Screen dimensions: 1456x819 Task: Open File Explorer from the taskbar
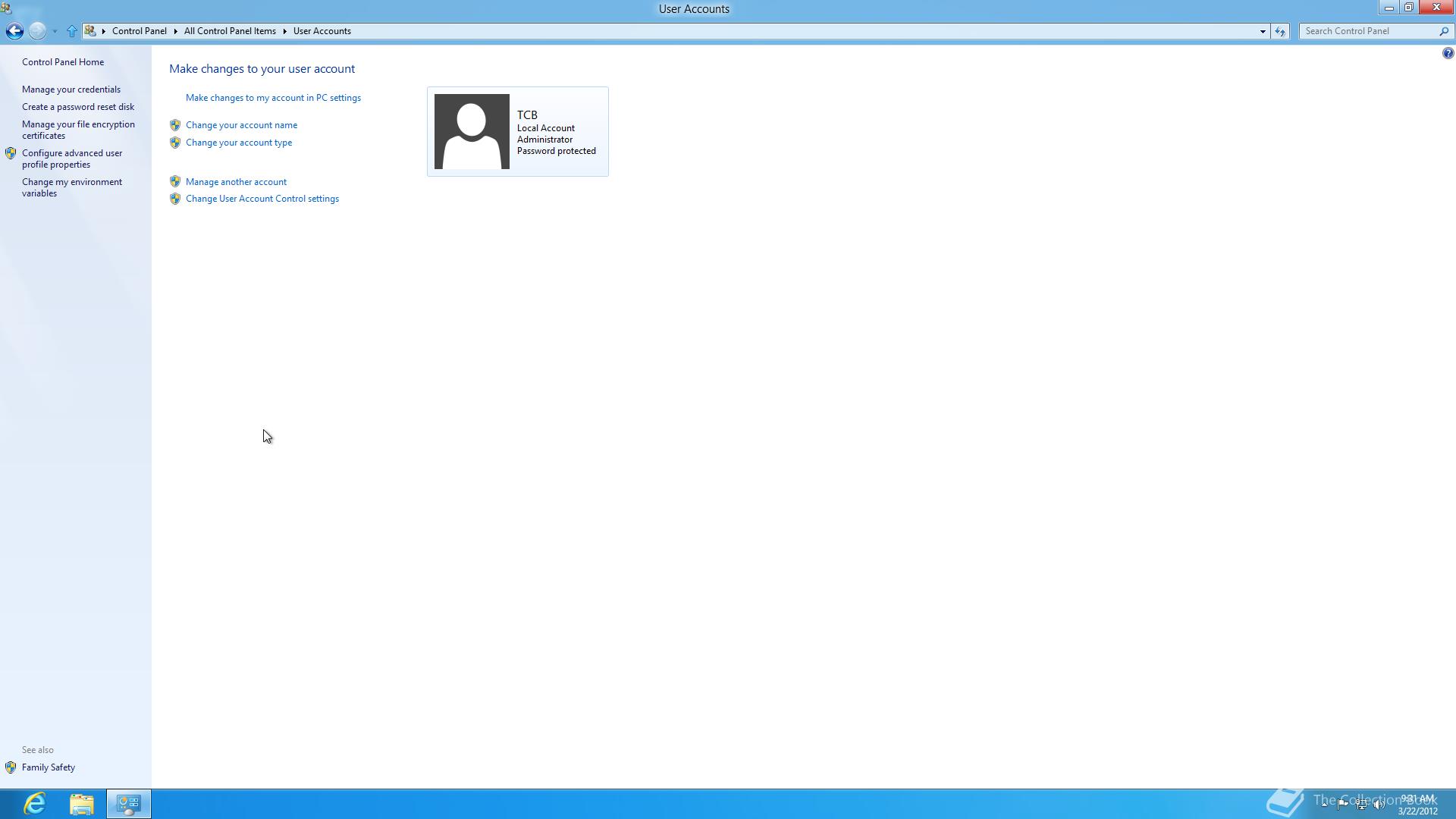[82, 804]
